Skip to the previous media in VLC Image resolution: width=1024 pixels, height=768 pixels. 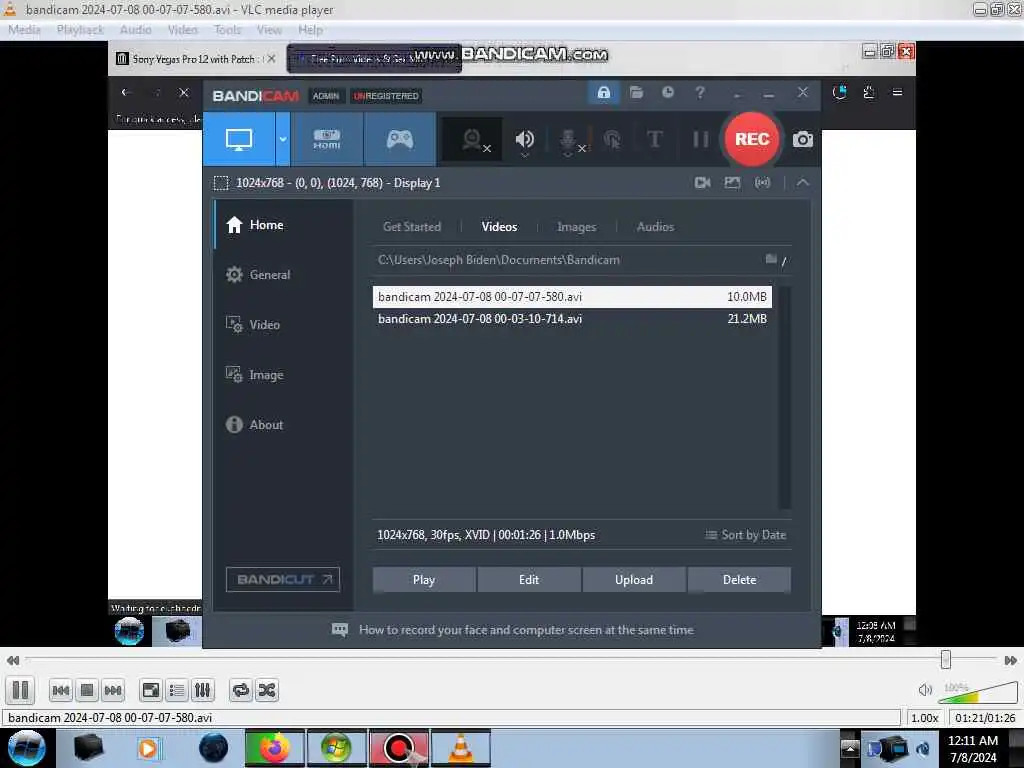61,690
